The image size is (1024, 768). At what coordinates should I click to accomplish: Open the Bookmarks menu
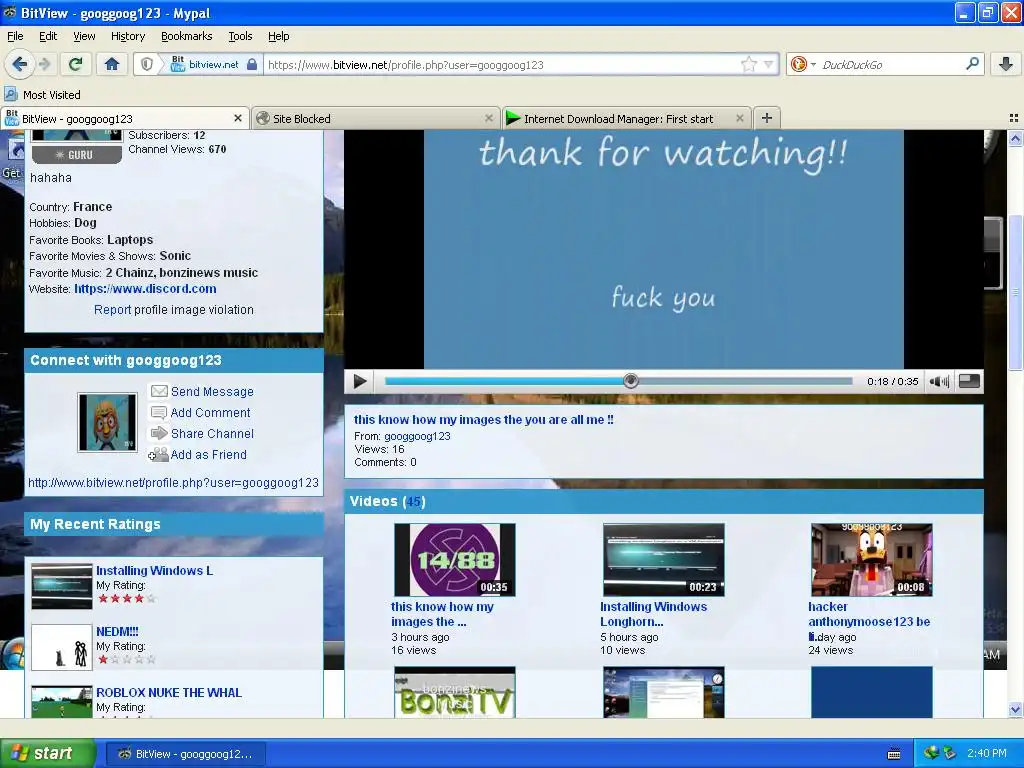186,36
